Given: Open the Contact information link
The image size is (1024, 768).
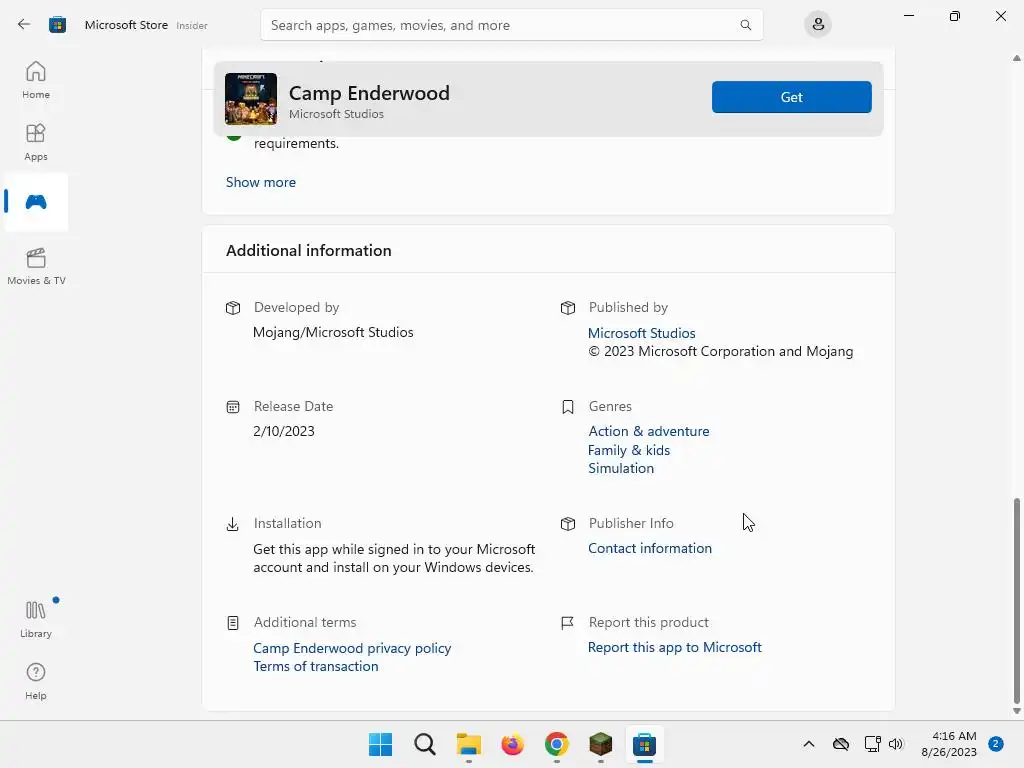Looking at the screenshot, I should coord(650,548).
